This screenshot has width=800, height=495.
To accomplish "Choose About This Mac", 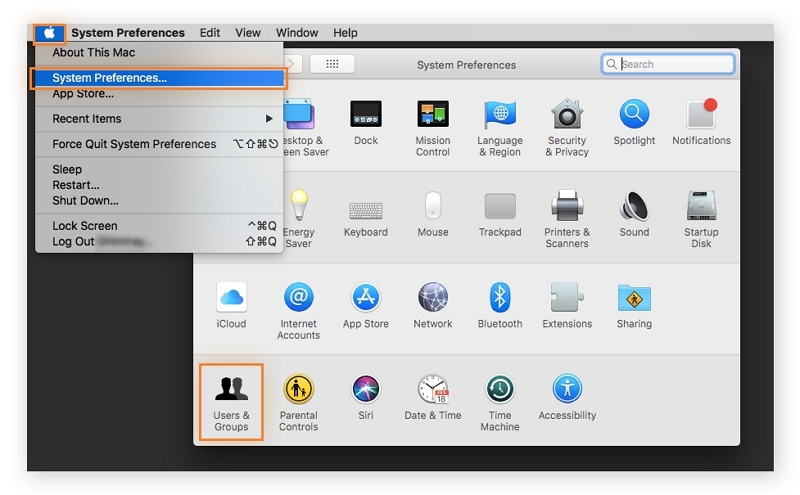I will 159,53.
